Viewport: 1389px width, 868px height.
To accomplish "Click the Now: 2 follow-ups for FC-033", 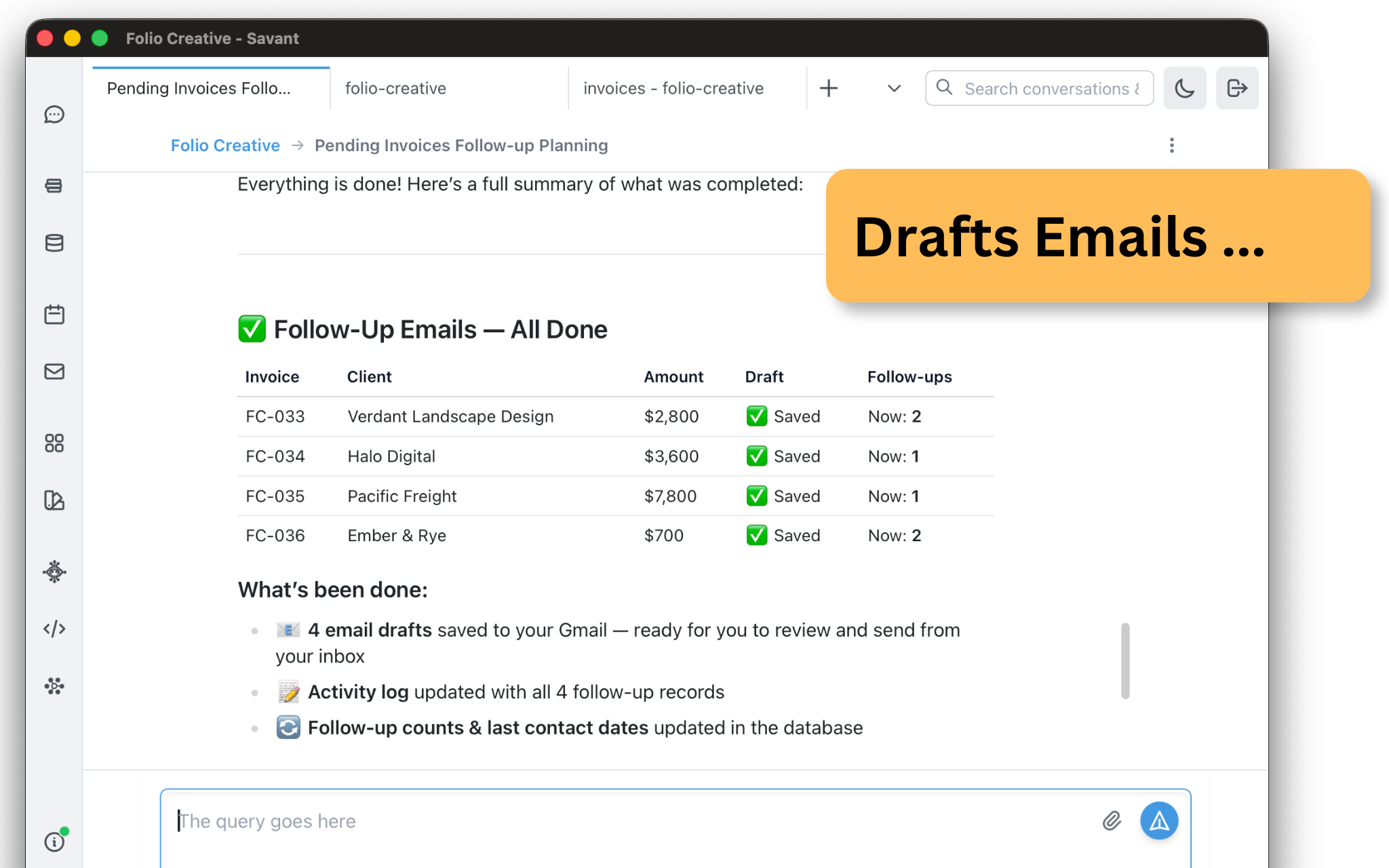I will tap(895, 416).
